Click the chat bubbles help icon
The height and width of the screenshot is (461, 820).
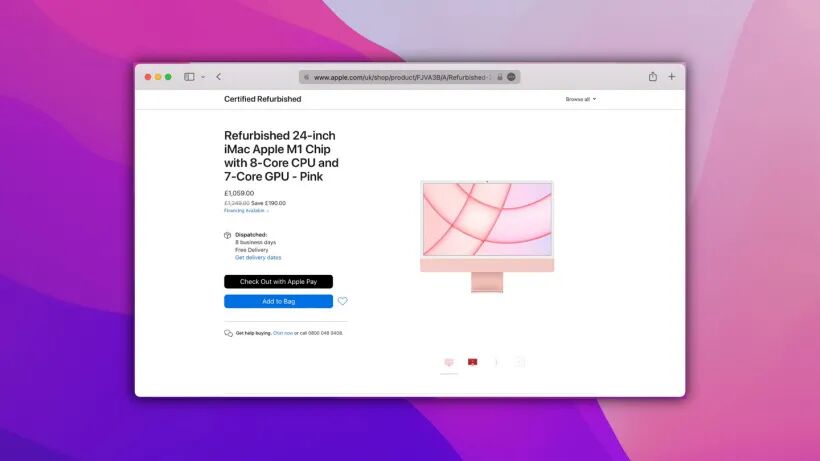tap(228, 333)
